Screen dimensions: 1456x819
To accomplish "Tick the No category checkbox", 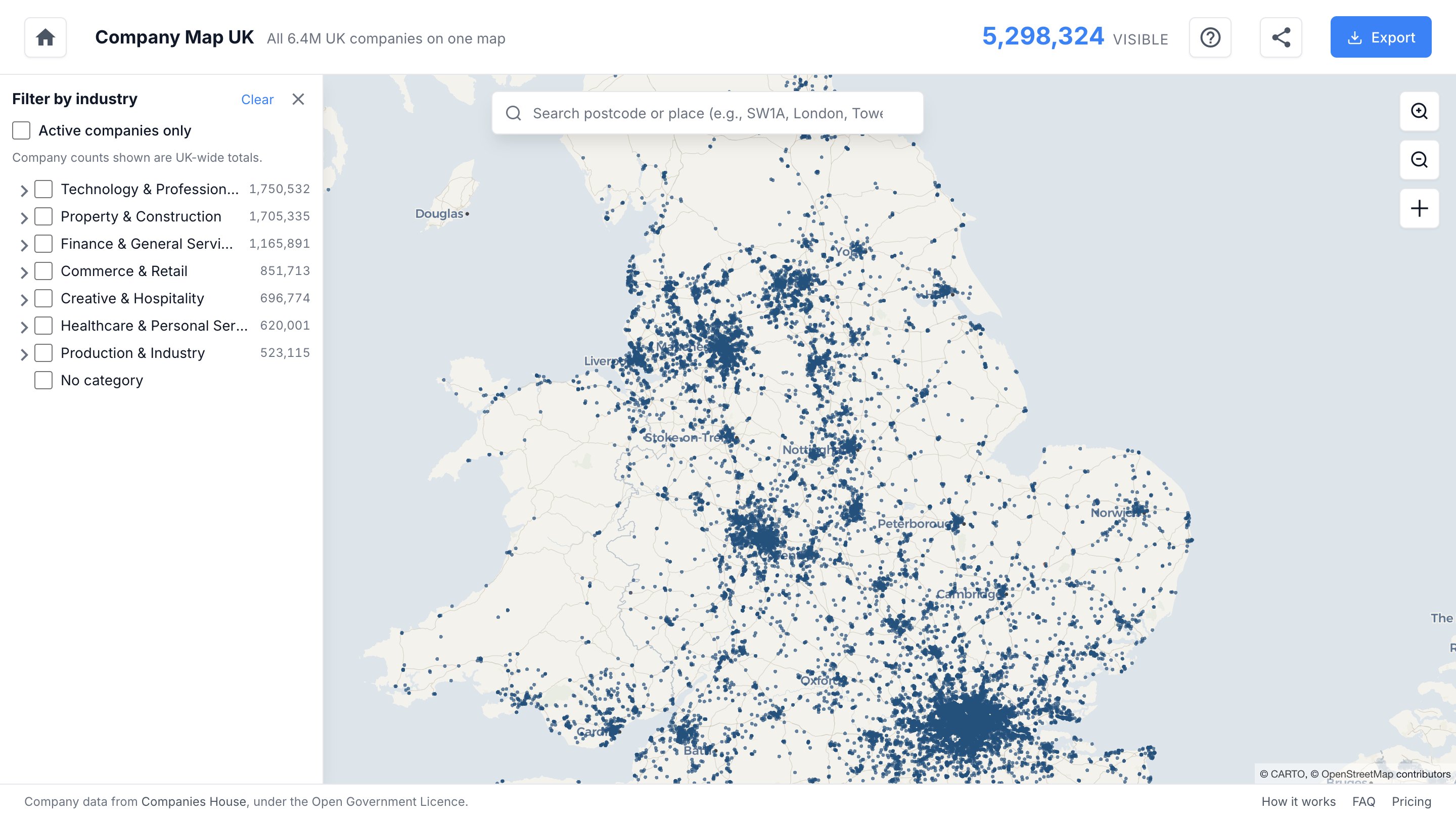I will (43, 380).
